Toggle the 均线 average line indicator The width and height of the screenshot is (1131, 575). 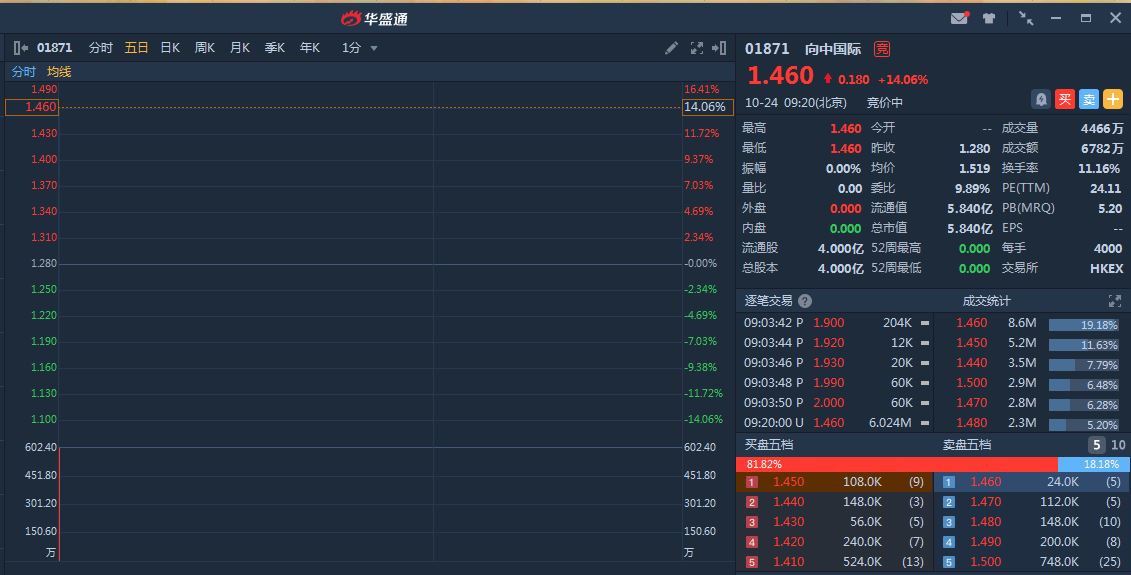click(59, 72)
